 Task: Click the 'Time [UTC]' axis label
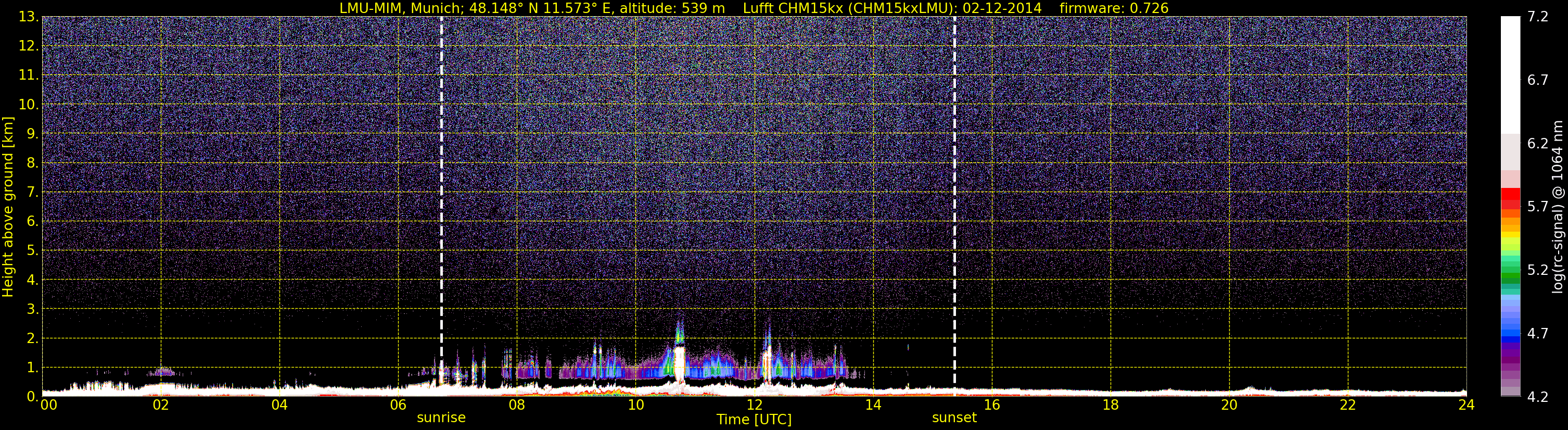click(754, 420)
